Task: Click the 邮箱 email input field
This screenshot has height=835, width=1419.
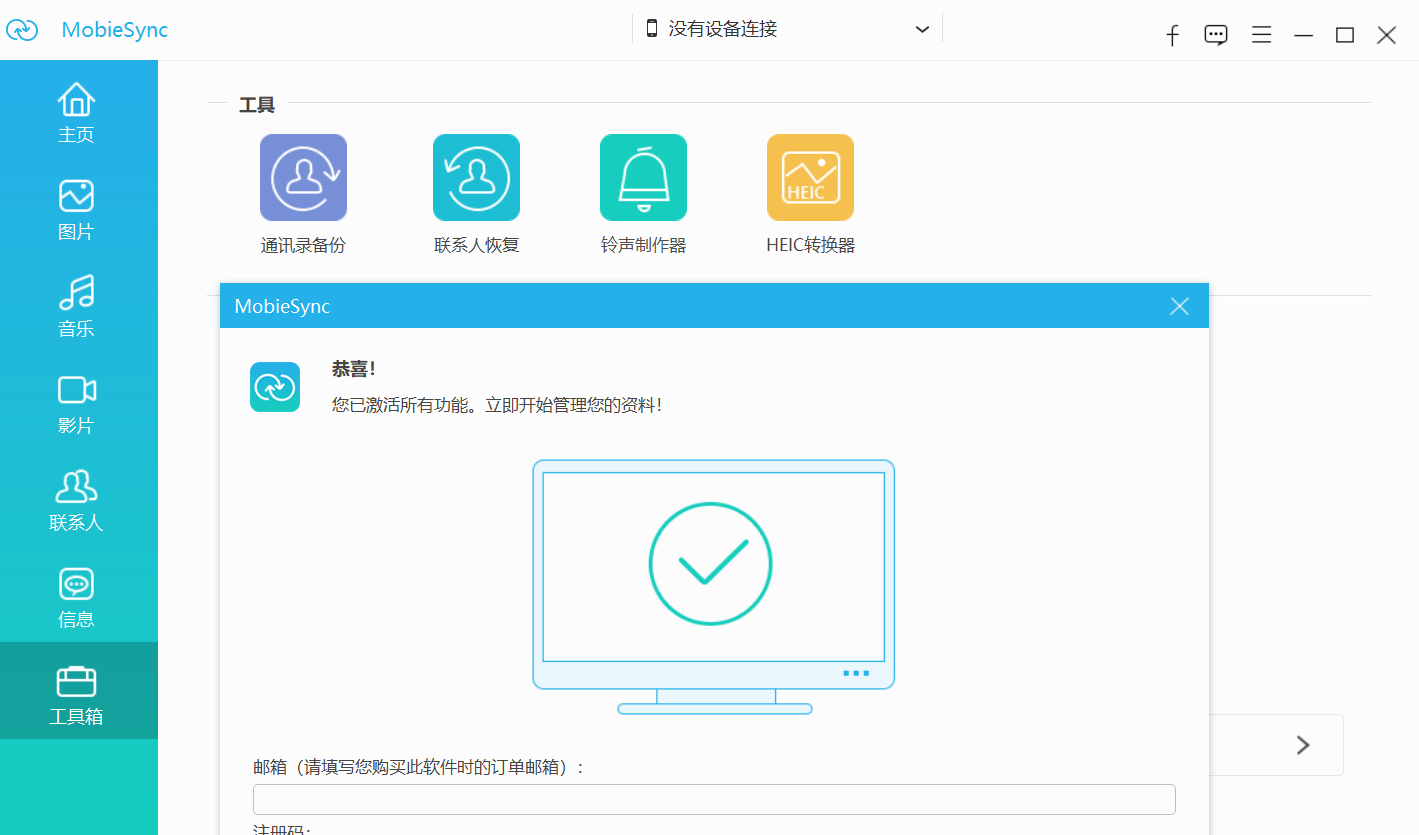Action: [714, 800]
